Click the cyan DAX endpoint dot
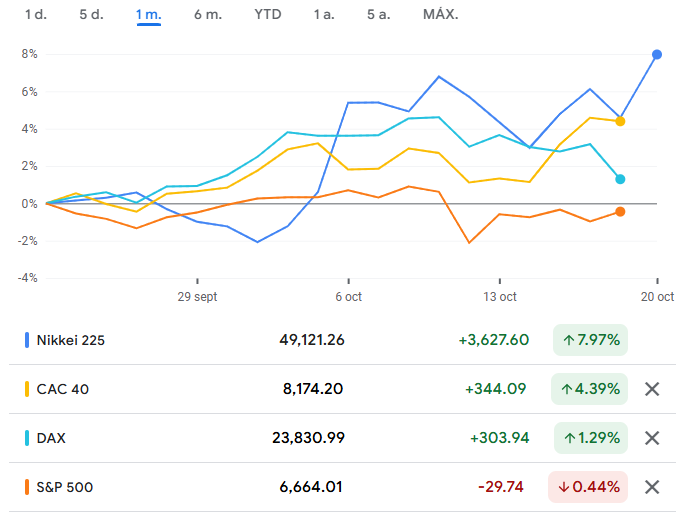 click(621, 179)
